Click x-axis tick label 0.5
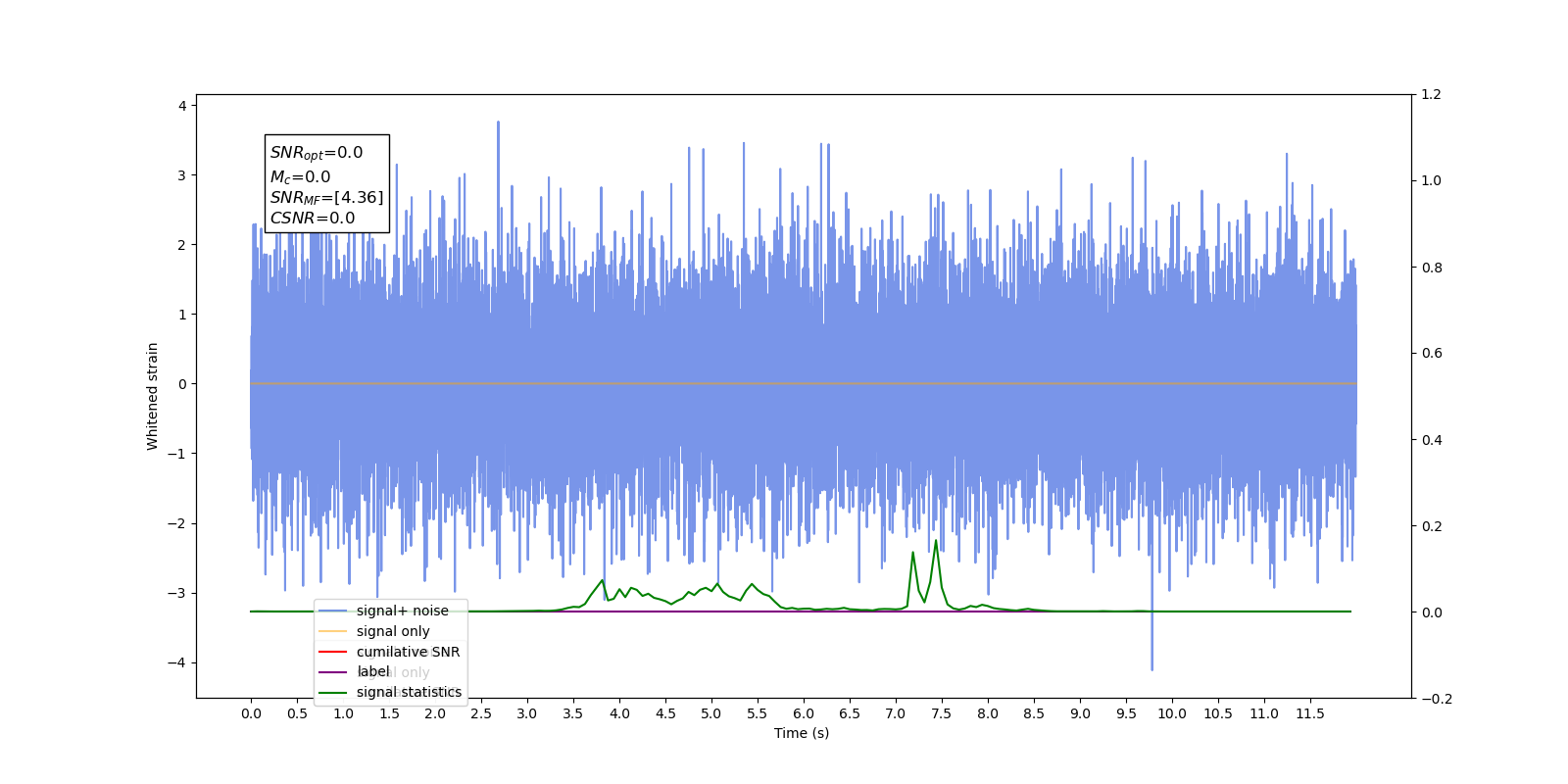 click(297, 713)
